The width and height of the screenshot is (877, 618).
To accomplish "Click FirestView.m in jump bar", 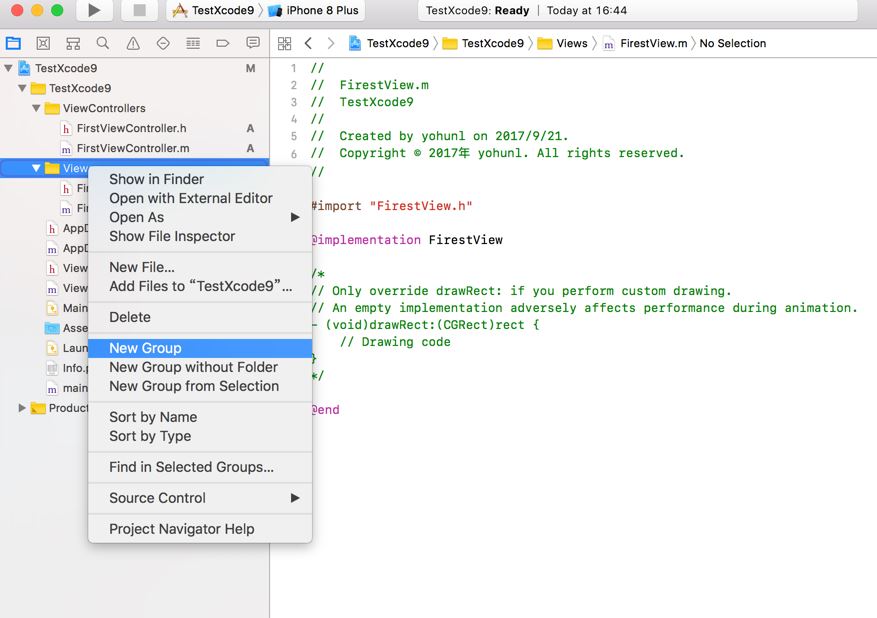I will pos(645,43).
